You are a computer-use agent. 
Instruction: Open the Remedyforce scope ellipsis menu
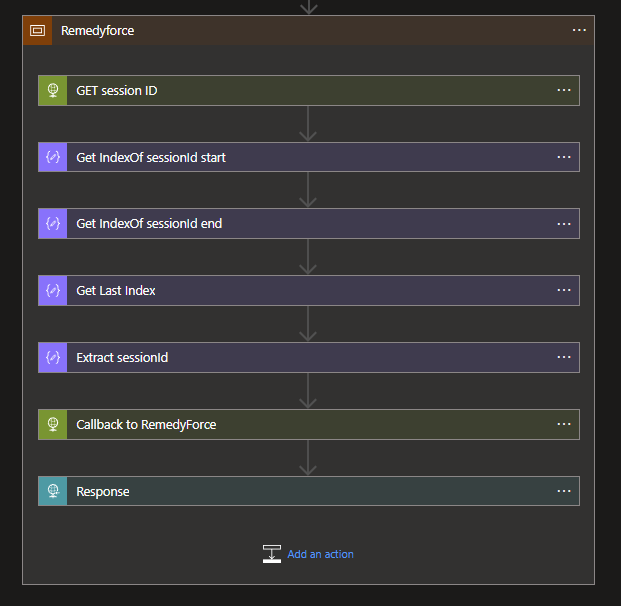[579, 30]
